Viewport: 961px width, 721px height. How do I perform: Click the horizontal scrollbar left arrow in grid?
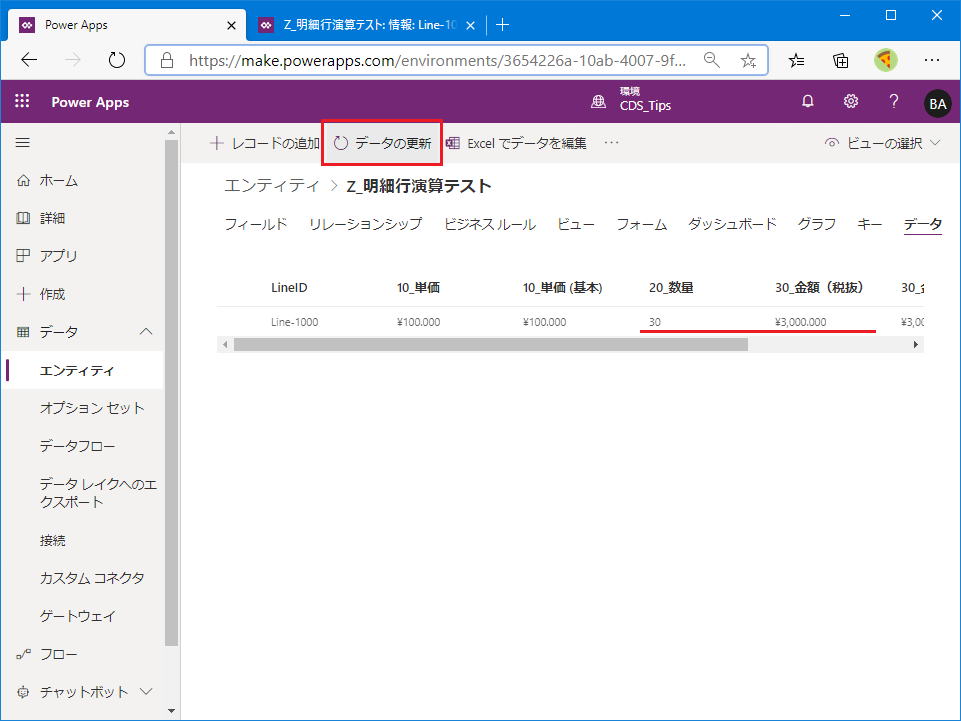225,345
